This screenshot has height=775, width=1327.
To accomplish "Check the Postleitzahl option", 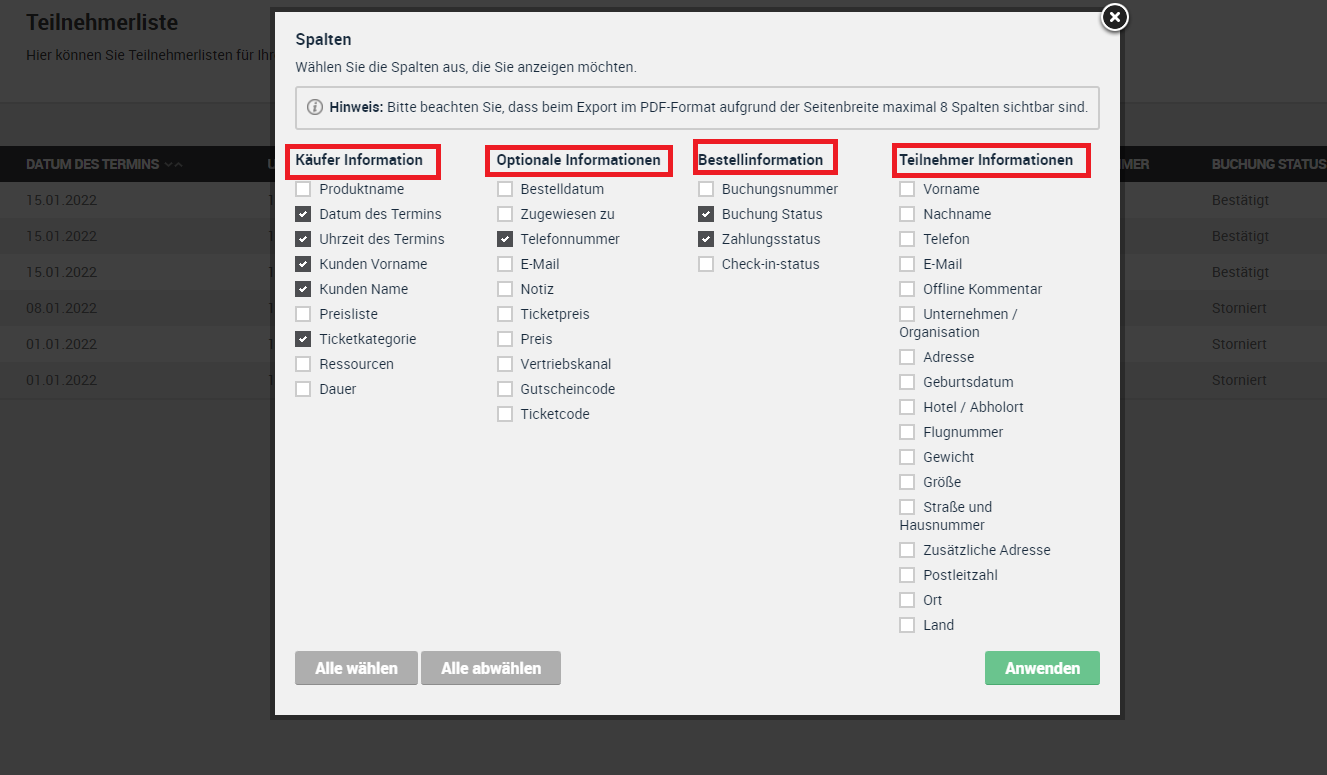I will pyautogui.click(x=907, y=575).
